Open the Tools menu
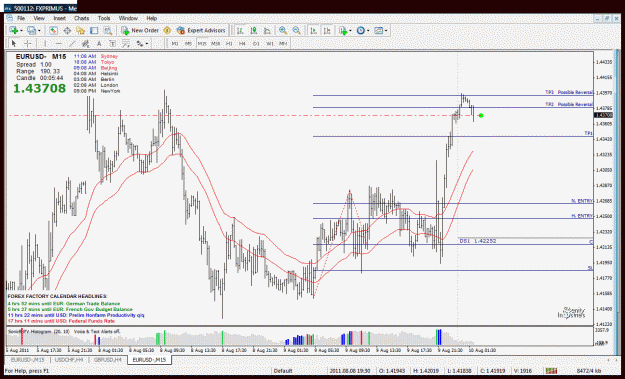 point(104,18)
